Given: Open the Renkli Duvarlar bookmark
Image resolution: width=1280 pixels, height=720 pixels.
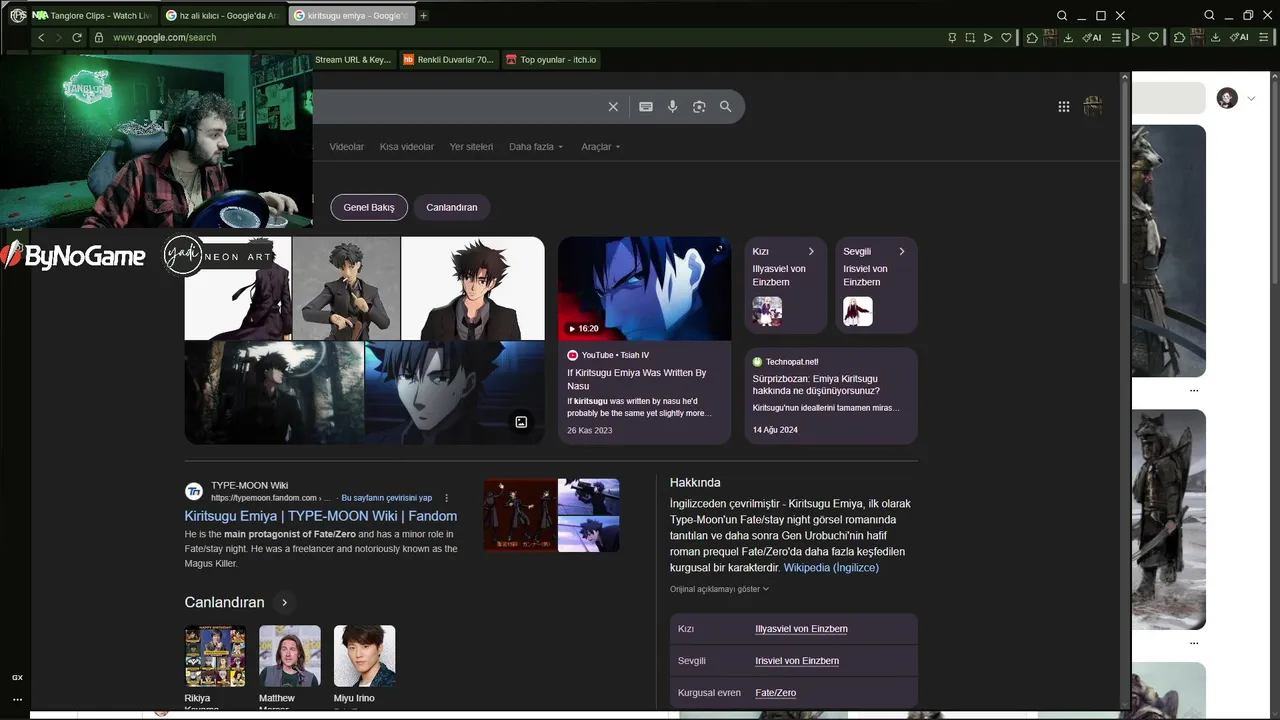Looking at the screenshot, I should pyautogui.click(x=448, y=60).
